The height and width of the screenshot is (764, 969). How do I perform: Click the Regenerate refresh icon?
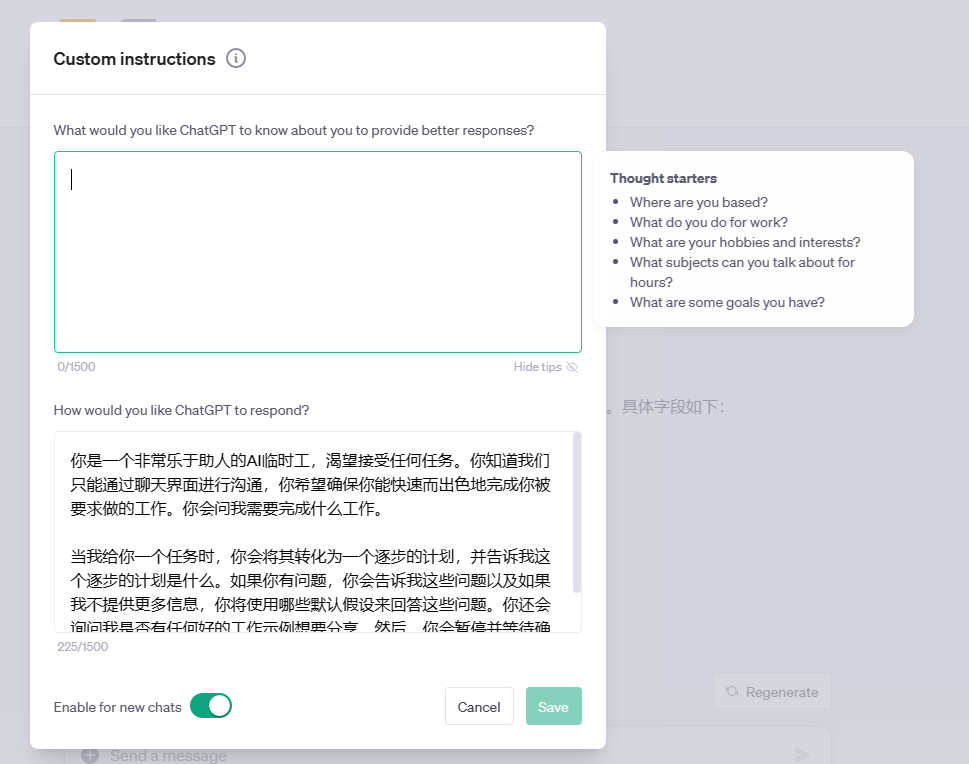732,691
